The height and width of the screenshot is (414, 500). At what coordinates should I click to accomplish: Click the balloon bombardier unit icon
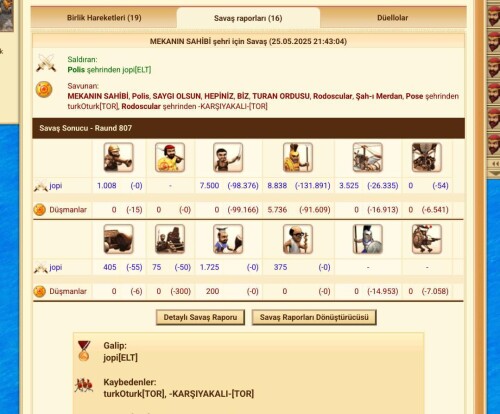(427, 157)
